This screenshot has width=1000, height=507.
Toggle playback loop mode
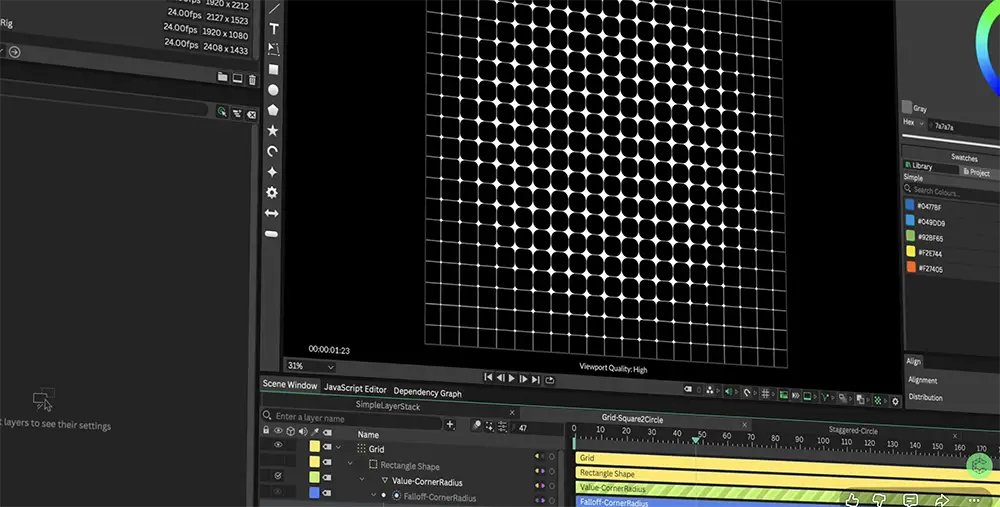pyautogui.click(x=549, y=380)
